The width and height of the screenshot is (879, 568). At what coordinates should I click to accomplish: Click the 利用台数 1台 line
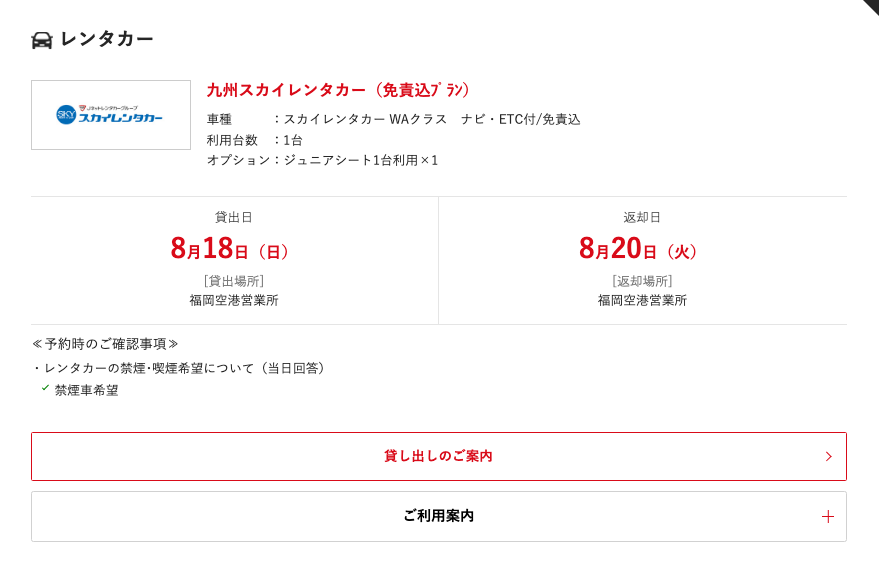pyautogui.click(x=255, y=140)
